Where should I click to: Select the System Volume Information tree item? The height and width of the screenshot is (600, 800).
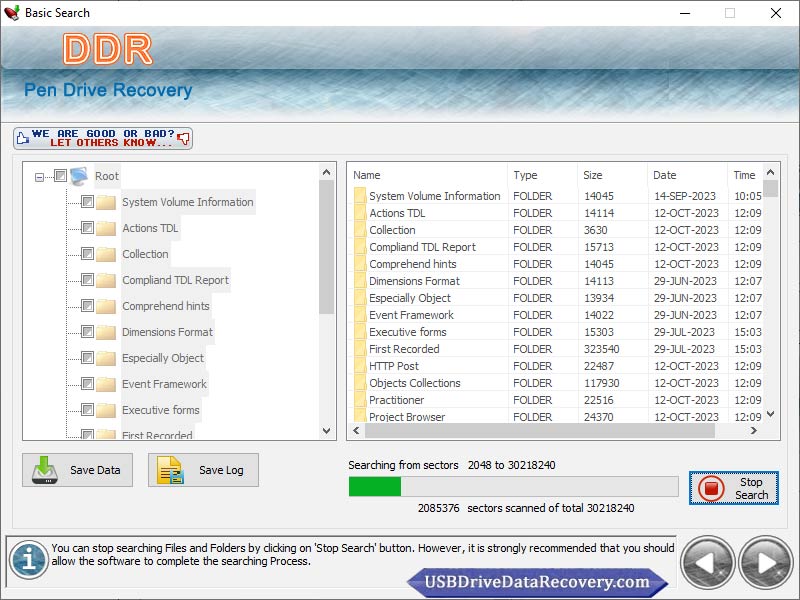[188, 202]
